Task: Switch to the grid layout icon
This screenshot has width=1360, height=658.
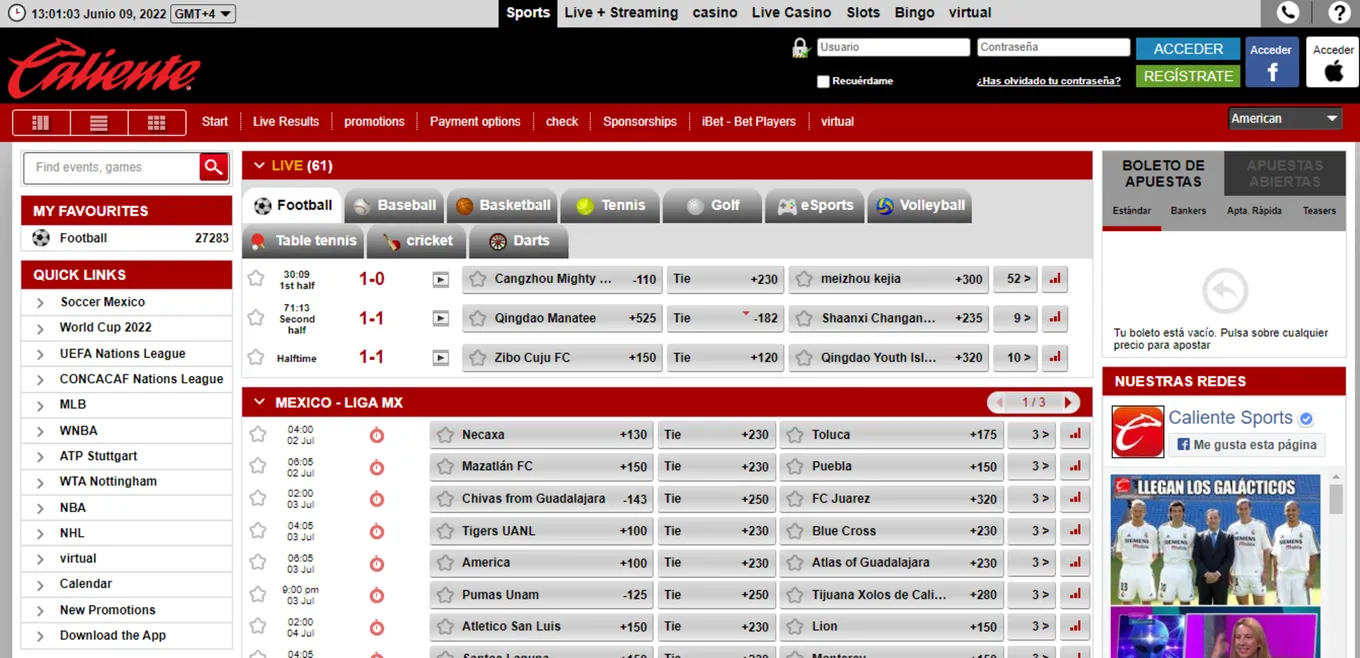Action: pyautogui.click(x=157, y=122)
